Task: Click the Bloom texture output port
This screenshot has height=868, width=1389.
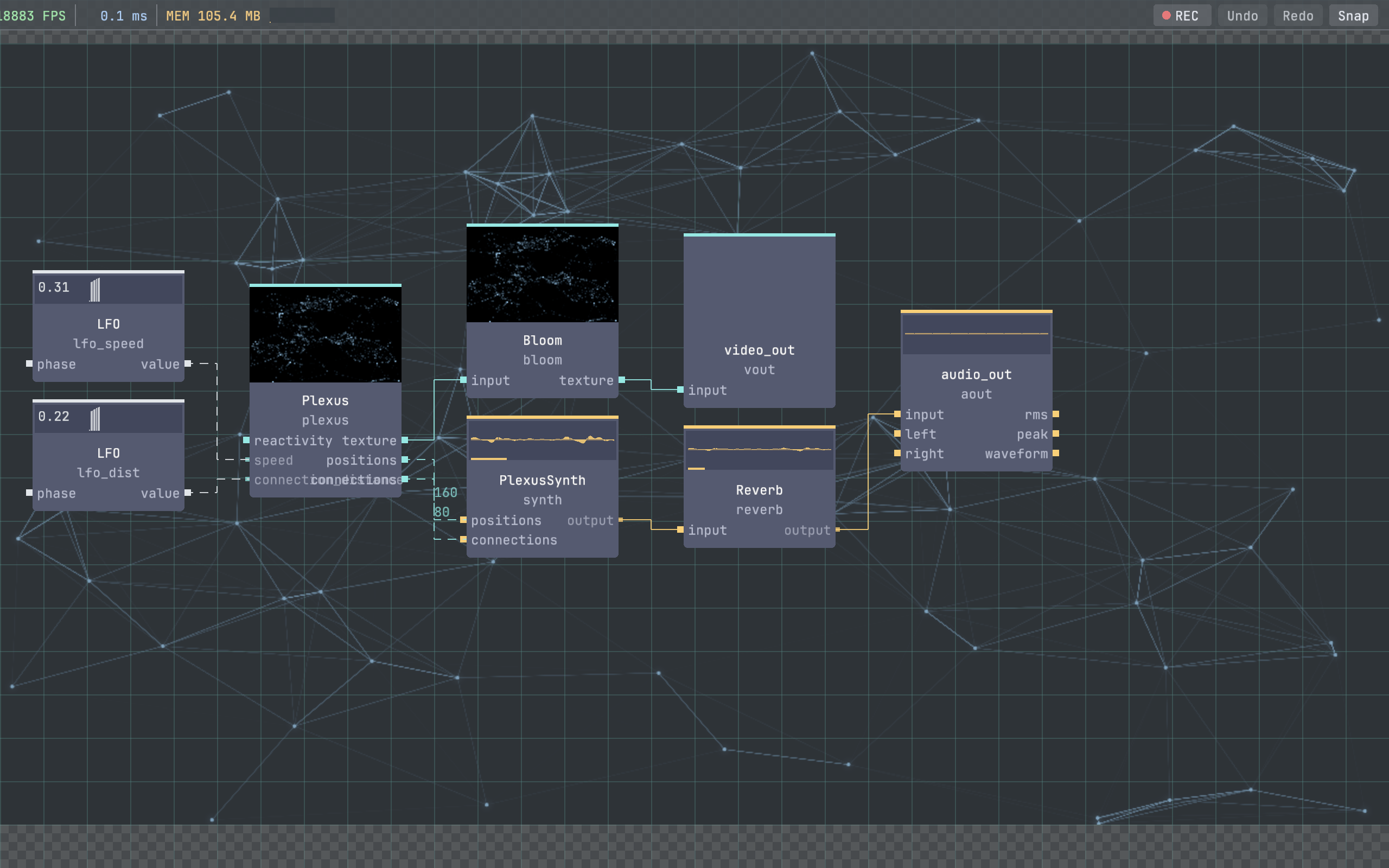Action: click(622, 379)
